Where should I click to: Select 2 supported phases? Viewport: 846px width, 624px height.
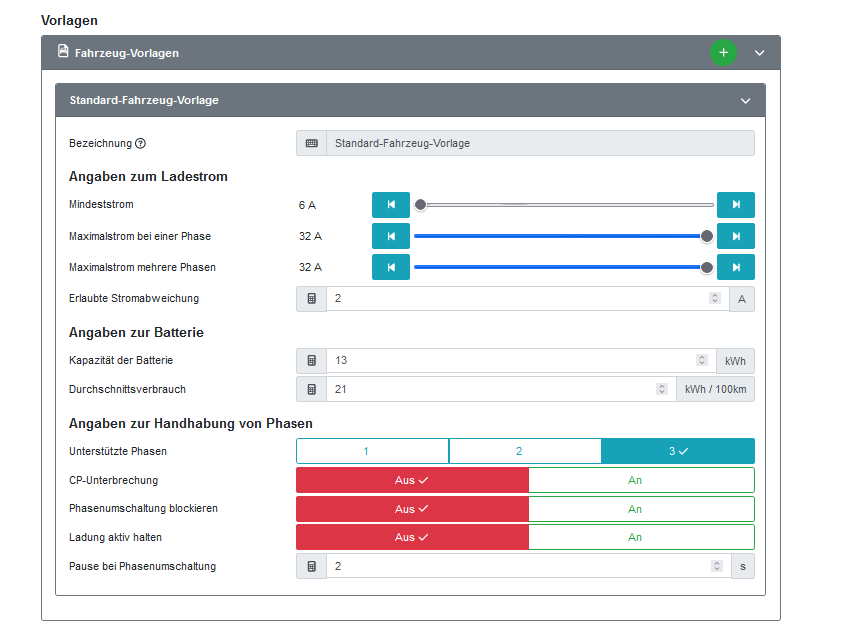525,451
